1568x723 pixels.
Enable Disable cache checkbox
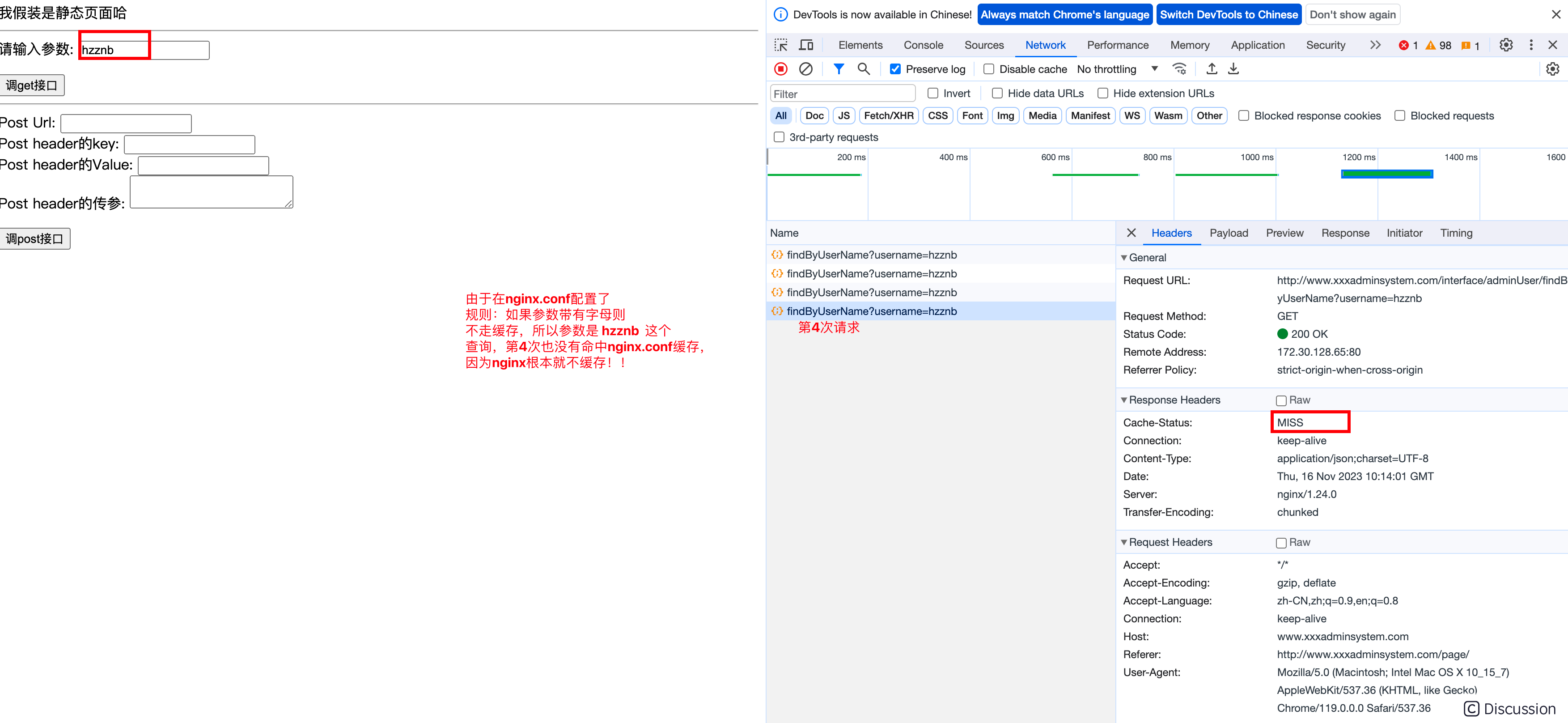click(x=988, y=69)
